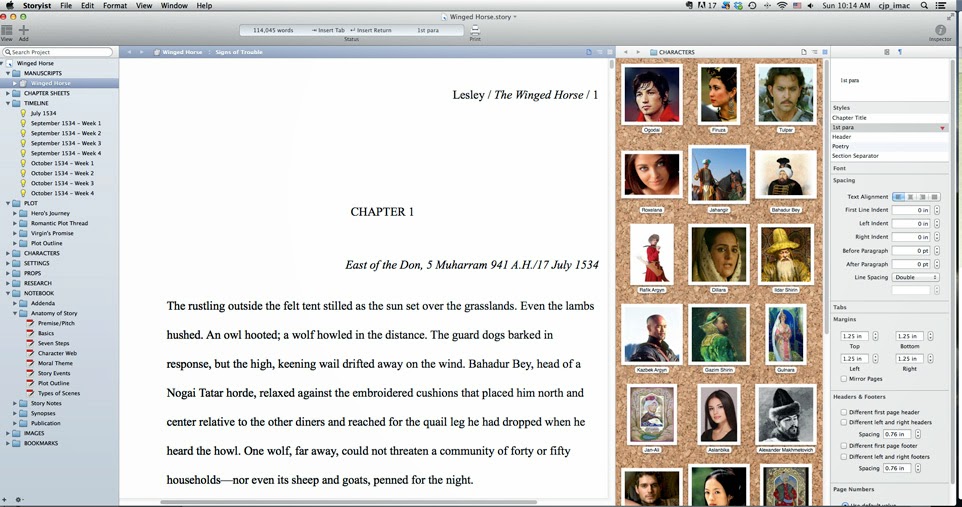Expand the Hero's Journey folder
Screen dimensions: 962x507
[x=15, y=213]
